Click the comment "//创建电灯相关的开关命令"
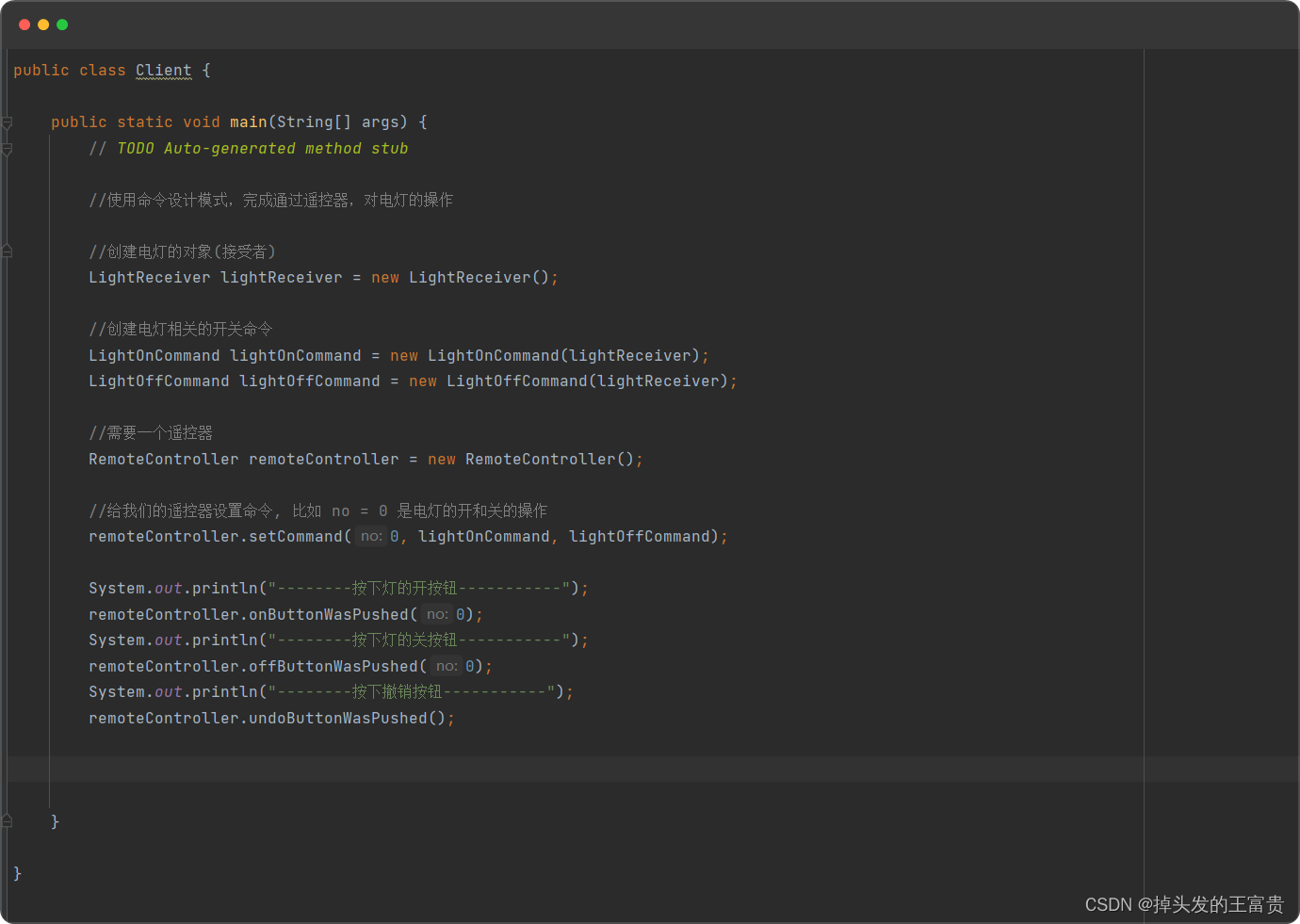Image resolution: width=1300 pixels, height=924 pixels. pos(181,329)
